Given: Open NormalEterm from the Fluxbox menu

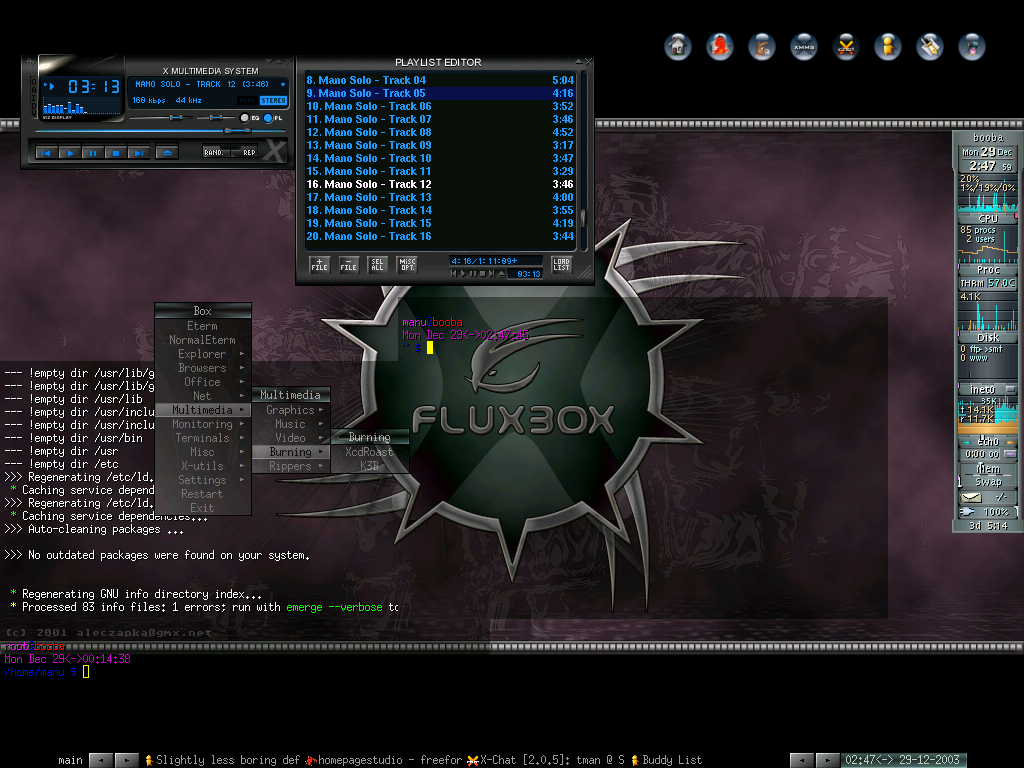Looking at the screenshot, I should click(x=202, y=340).
